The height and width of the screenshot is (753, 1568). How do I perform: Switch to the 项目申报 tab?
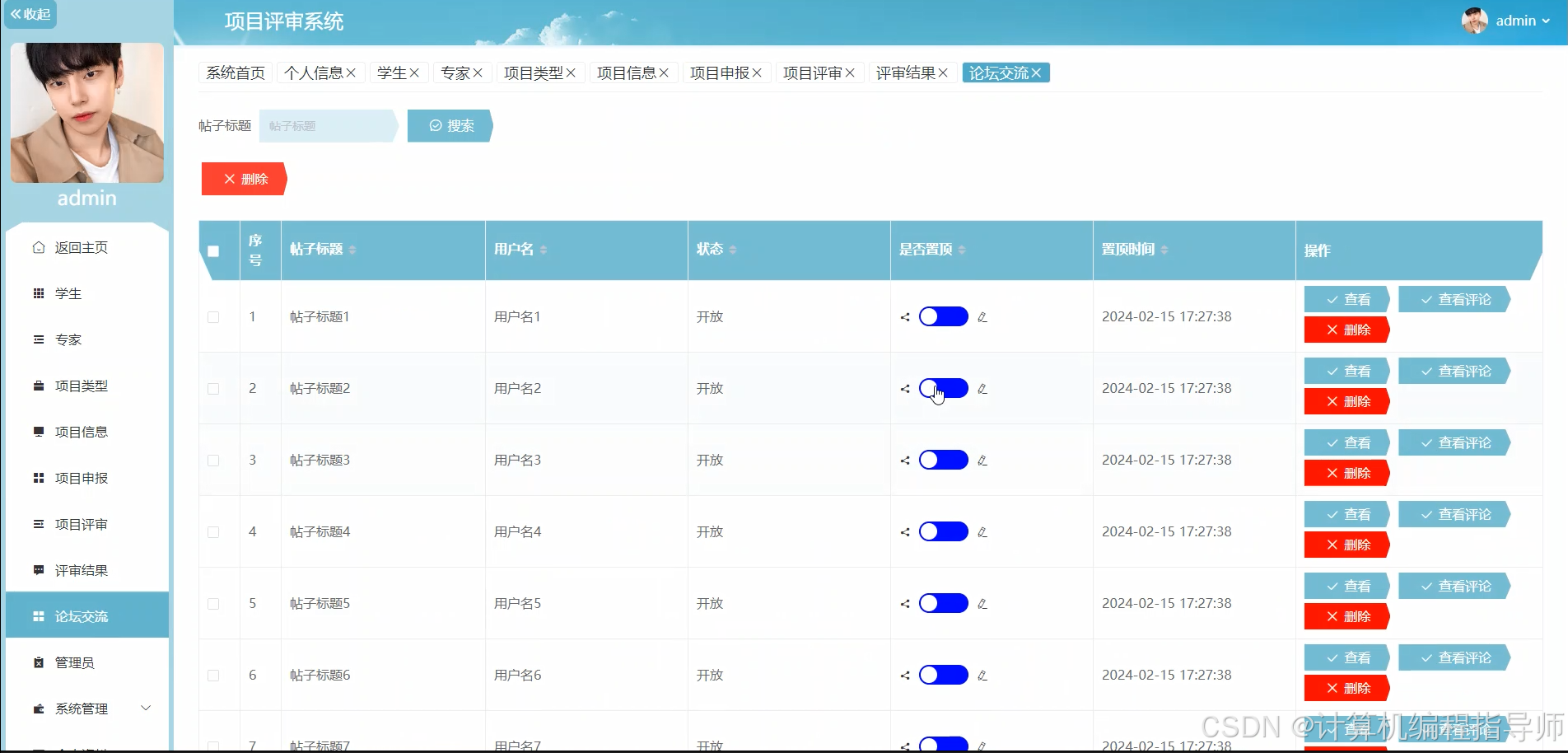[719, 73]
